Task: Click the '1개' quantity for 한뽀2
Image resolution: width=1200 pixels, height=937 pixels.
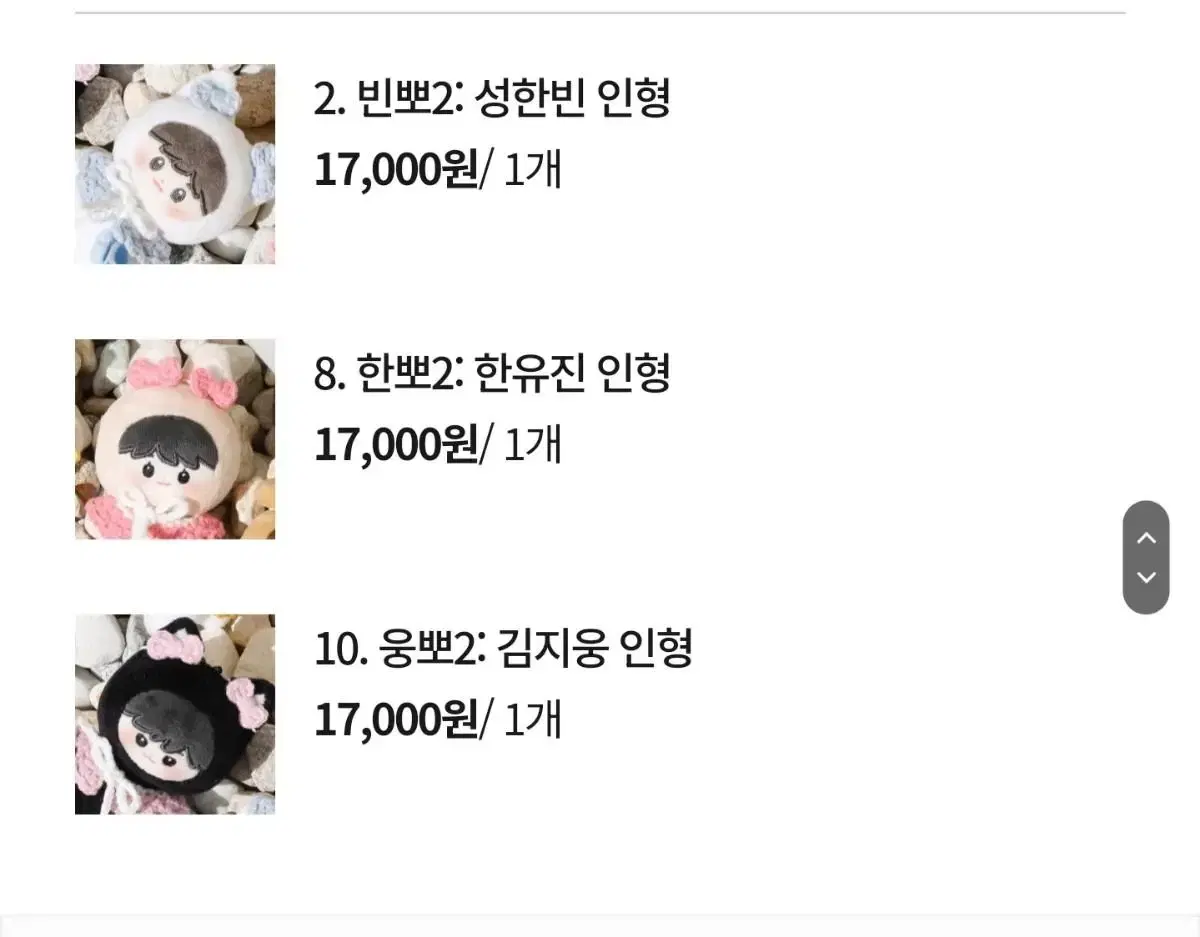Action: (x=532, y=445)
